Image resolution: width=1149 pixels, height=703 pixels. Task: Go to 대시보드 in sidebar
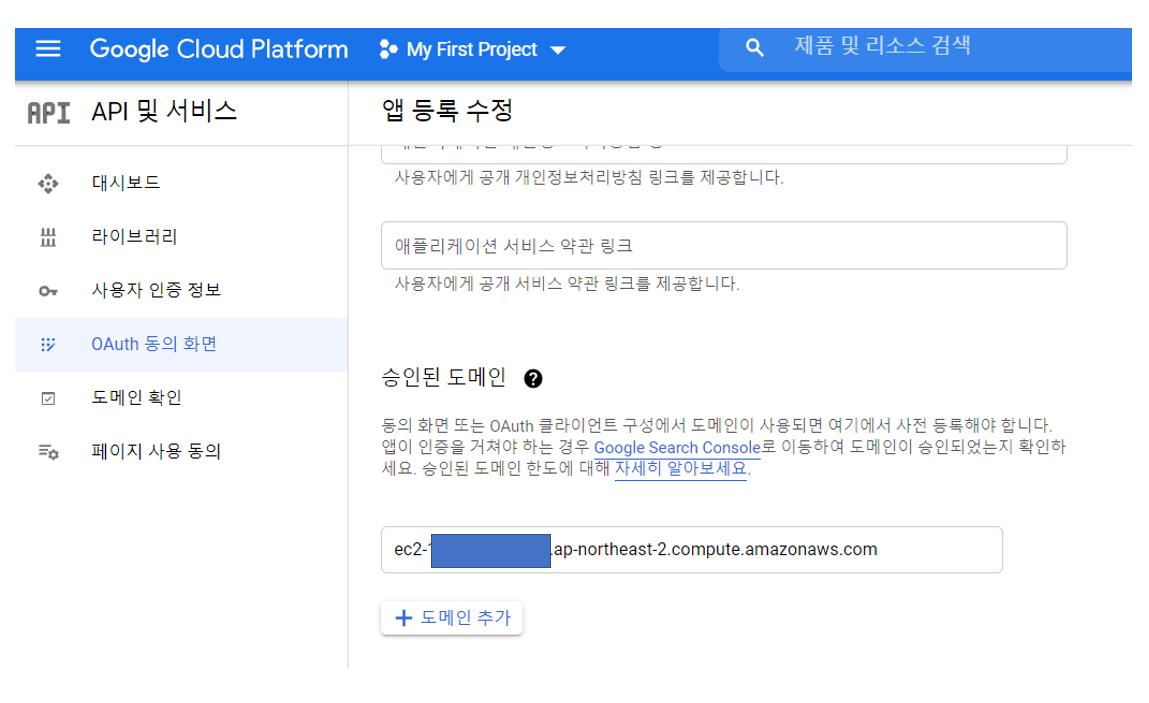pyautogui.click(x=125, y=183)
